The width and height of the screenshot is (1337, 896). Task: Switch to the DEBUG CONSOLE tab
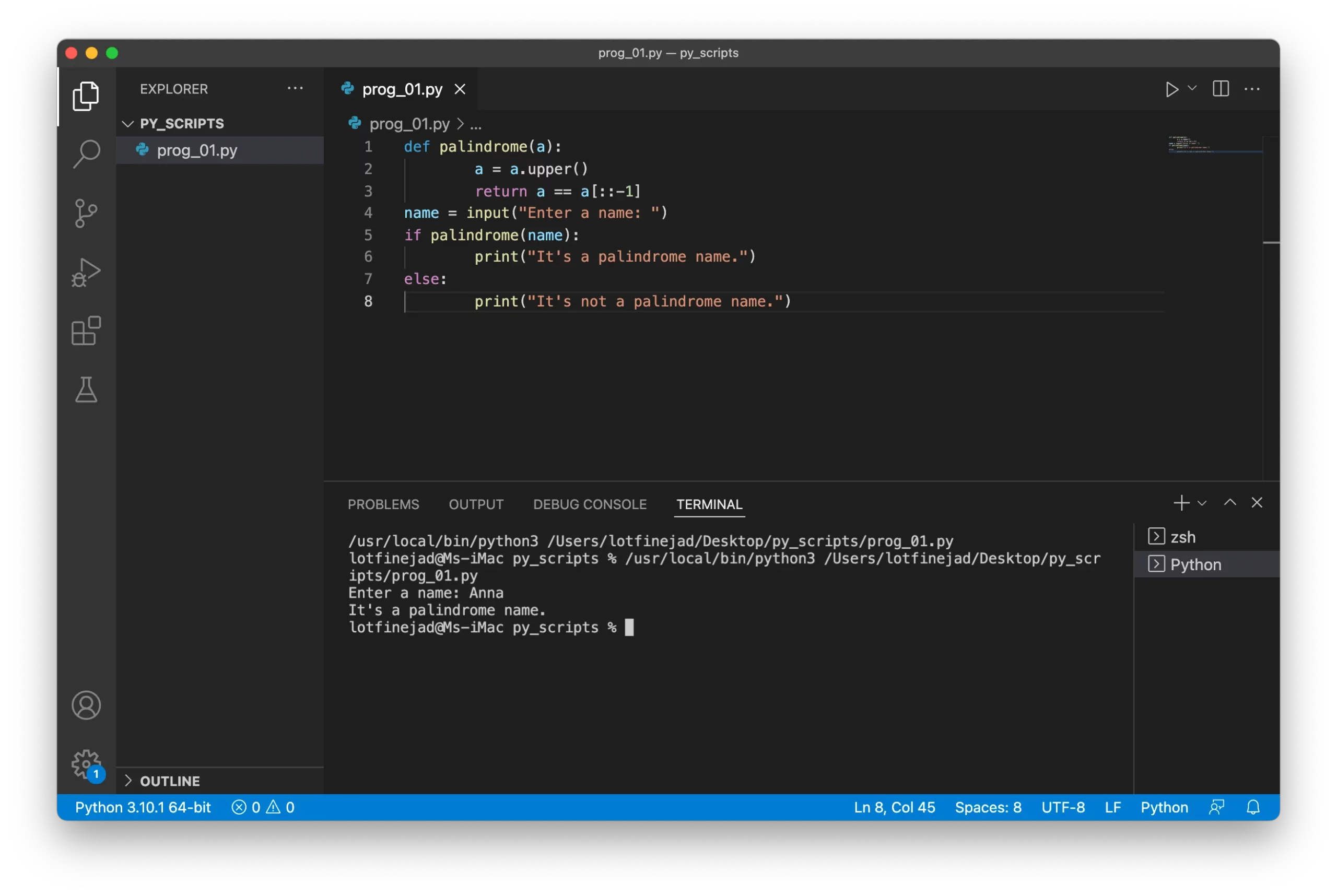[590, 504]
